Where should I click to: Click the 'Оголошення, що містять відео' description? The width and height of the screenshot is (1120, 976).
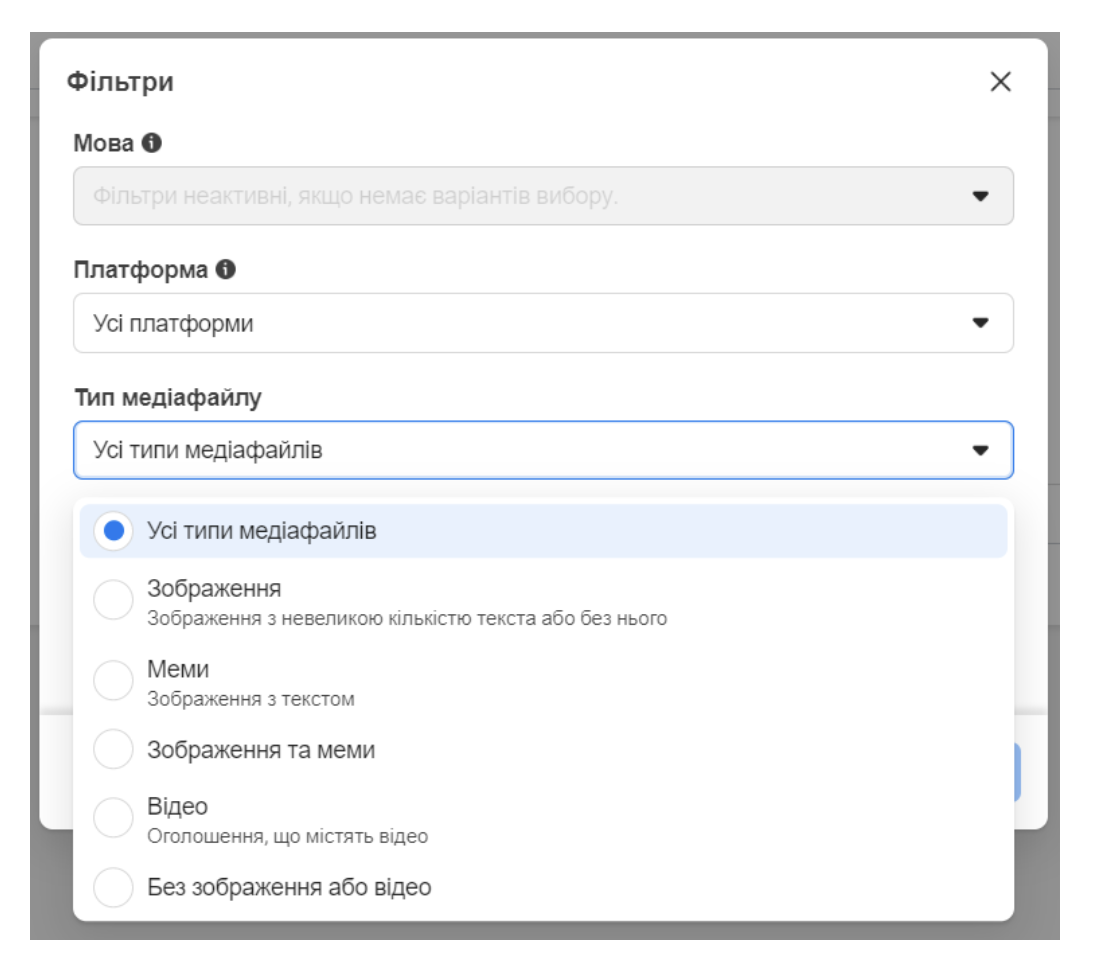pos(288,836)
